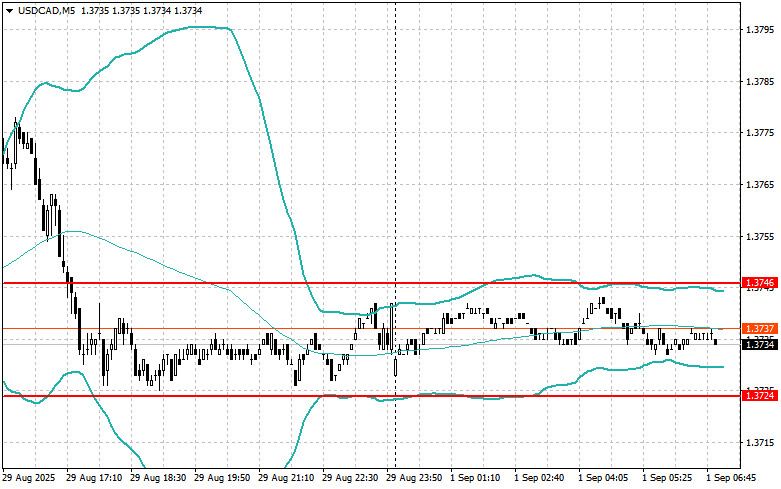Click the 1.3765 price scale label
Viewport: 781px width, 489px height.
pyautogui.click(x=760, y=184)
